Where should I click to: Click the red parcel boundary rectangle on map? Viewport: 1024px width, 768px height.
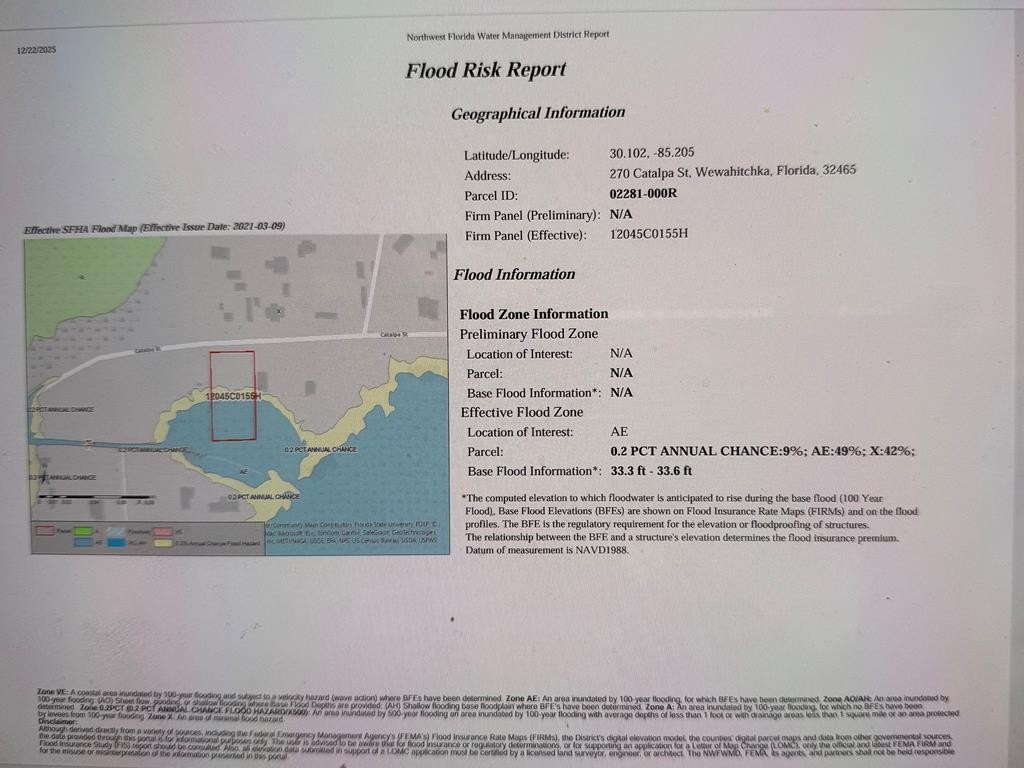(x=232, y=395)
